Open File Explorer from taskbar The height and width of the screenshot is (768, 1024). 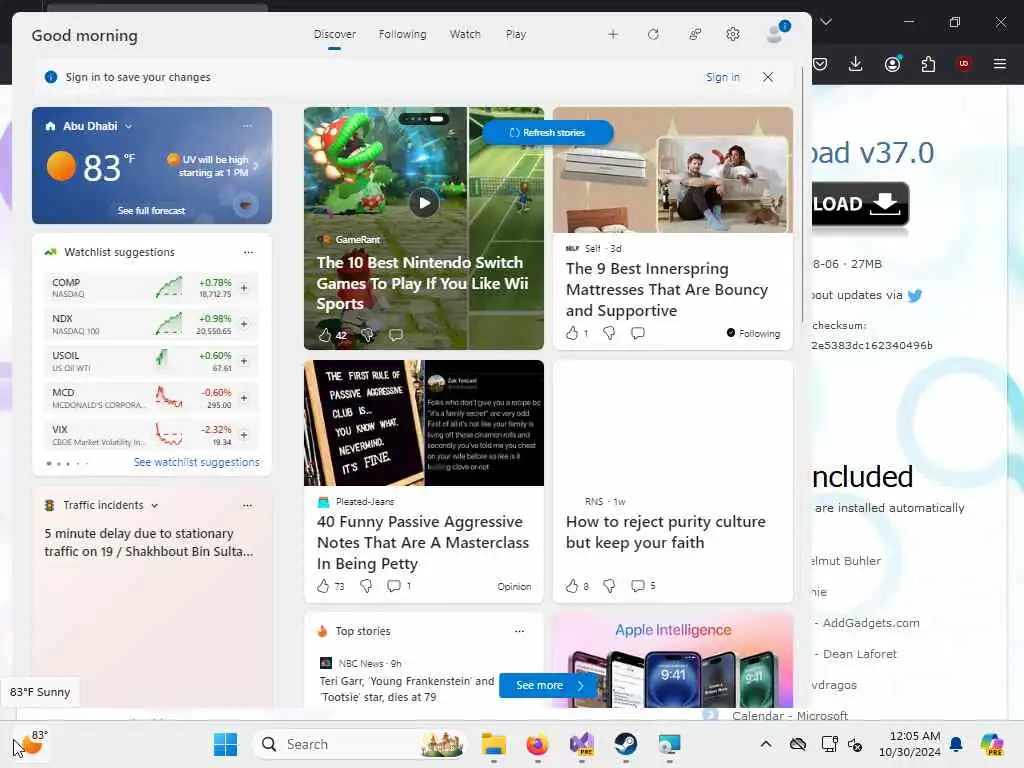pyautogui.click(x=494, y=744)
